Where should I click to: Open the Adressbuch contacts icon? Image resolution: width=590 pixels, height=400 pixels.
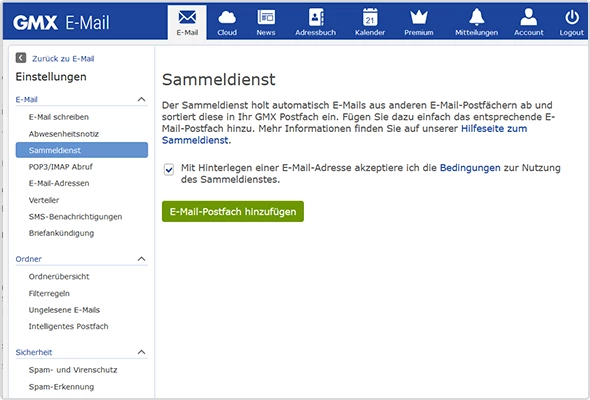tap(316, 17)
